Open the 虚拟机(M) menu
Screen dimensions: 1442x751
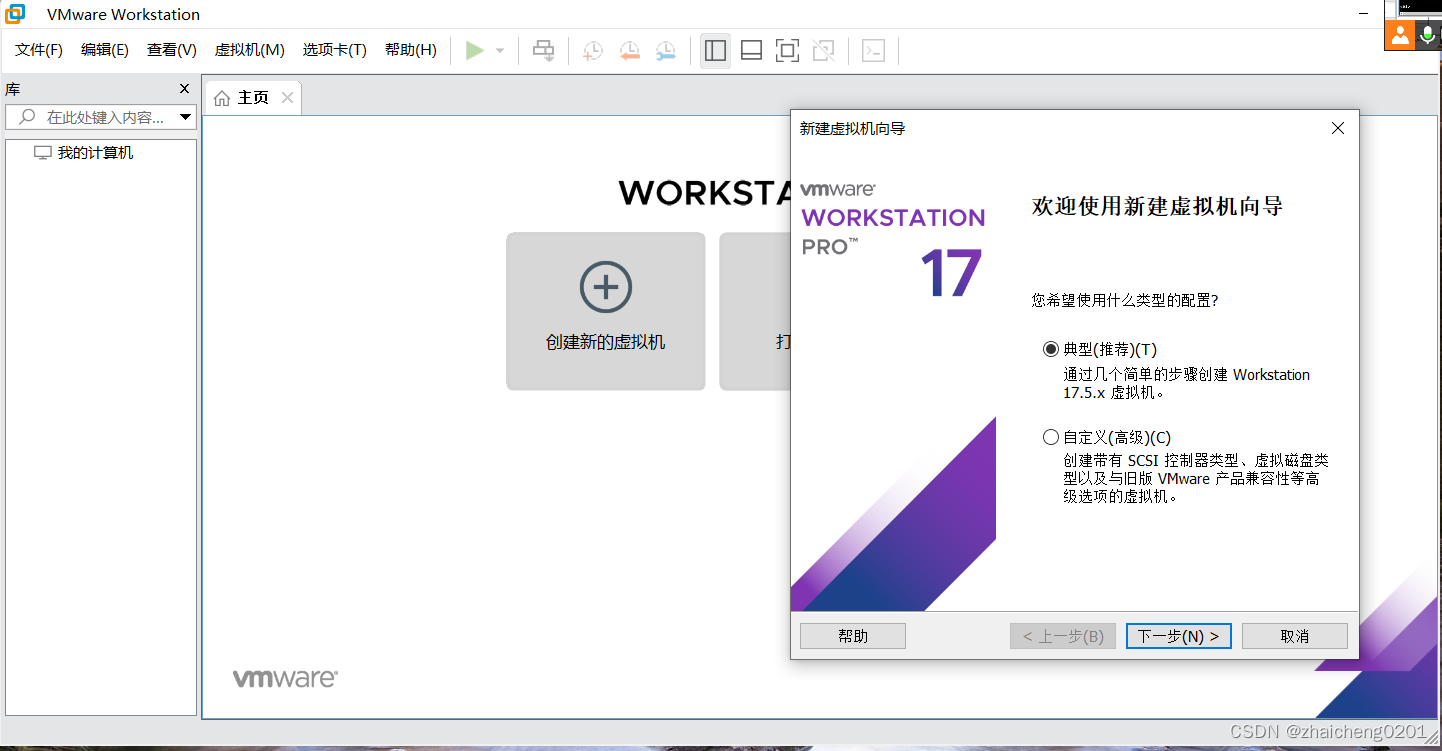[250, 50]
